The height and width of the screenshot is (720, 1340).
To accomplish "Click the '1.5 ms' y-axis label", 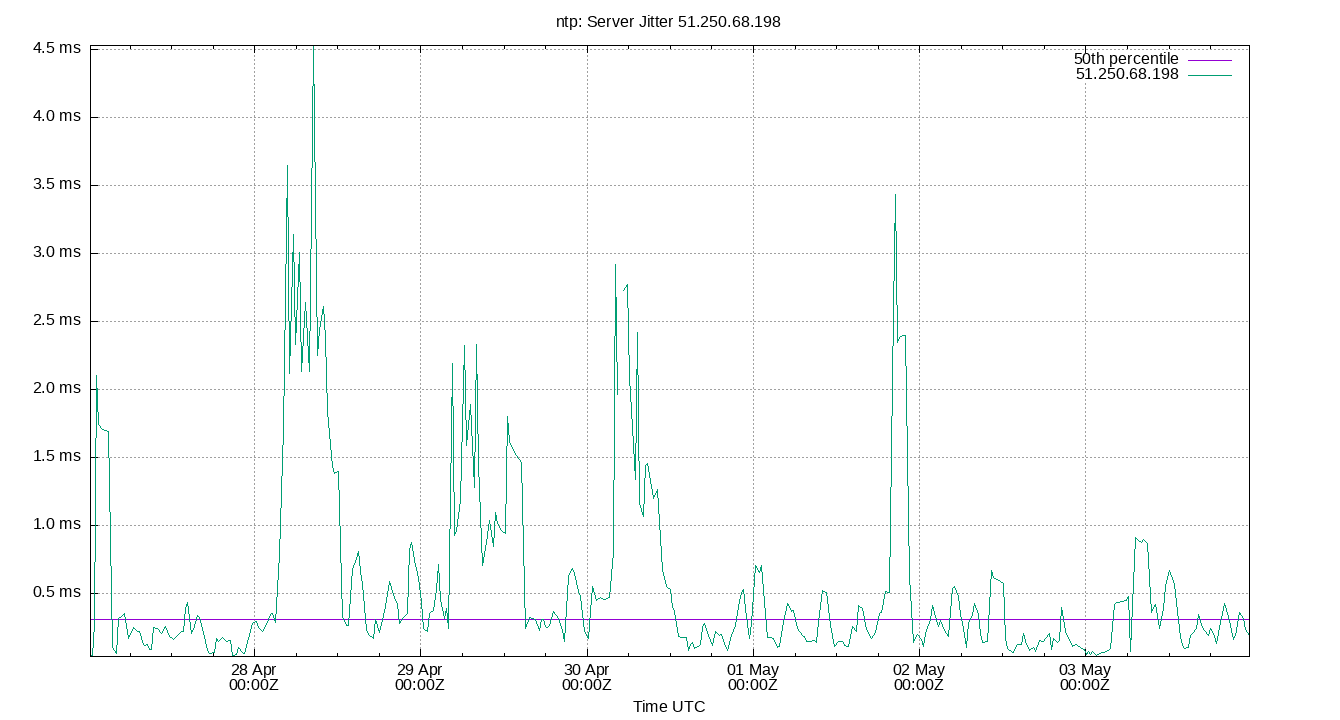I will (58, 456).
